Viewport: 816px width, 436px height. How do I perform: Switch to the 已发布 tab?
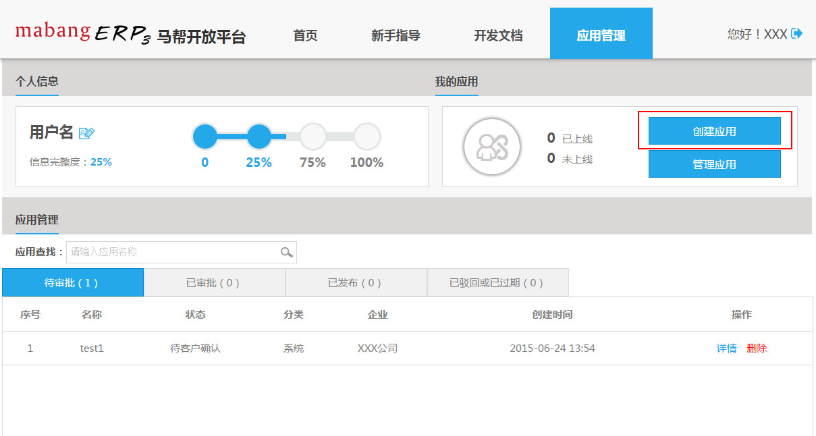coord(355,283)
